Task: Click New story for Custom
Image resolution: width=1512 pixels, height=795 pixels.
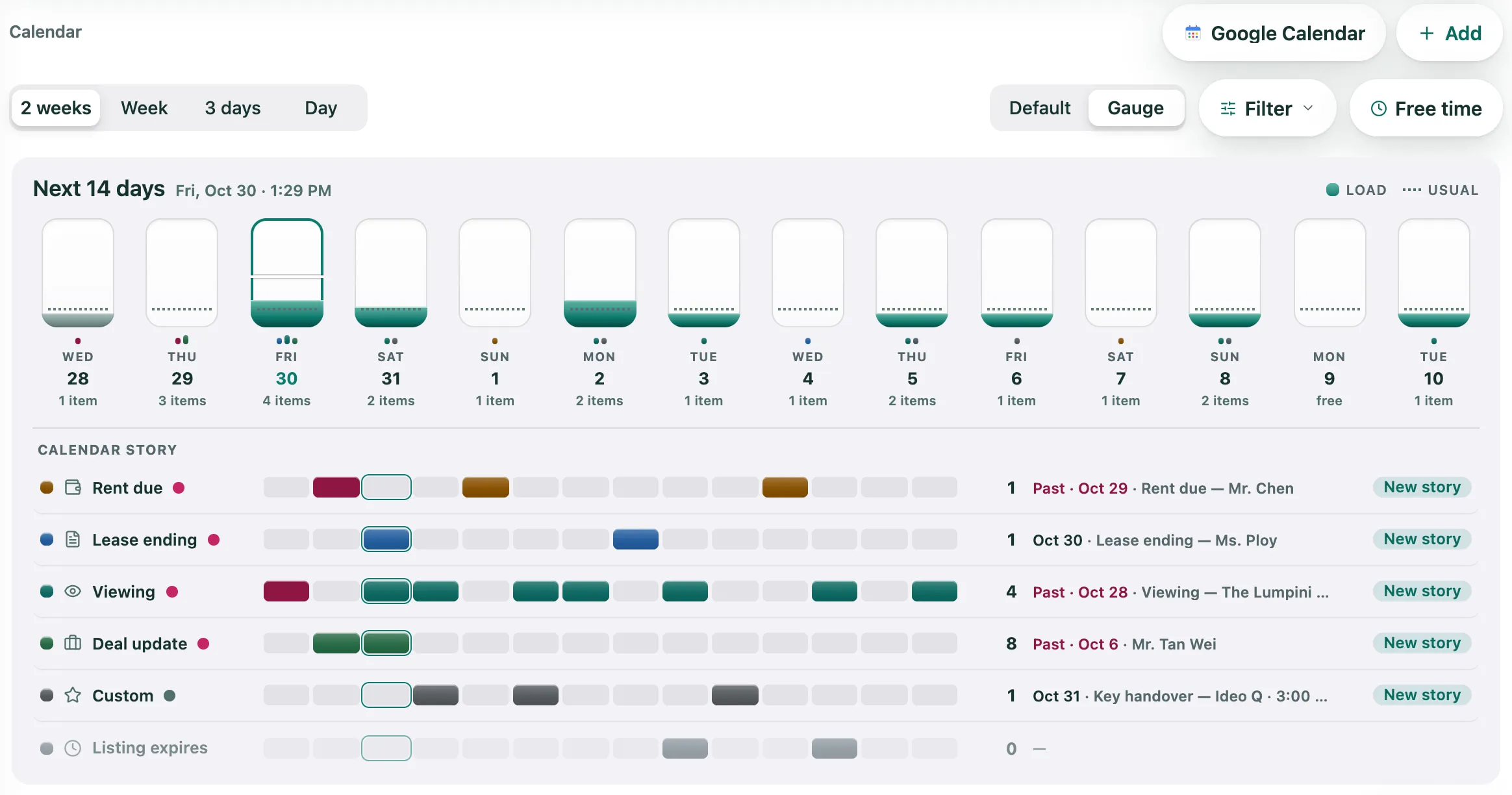Action: [1422, 695]
